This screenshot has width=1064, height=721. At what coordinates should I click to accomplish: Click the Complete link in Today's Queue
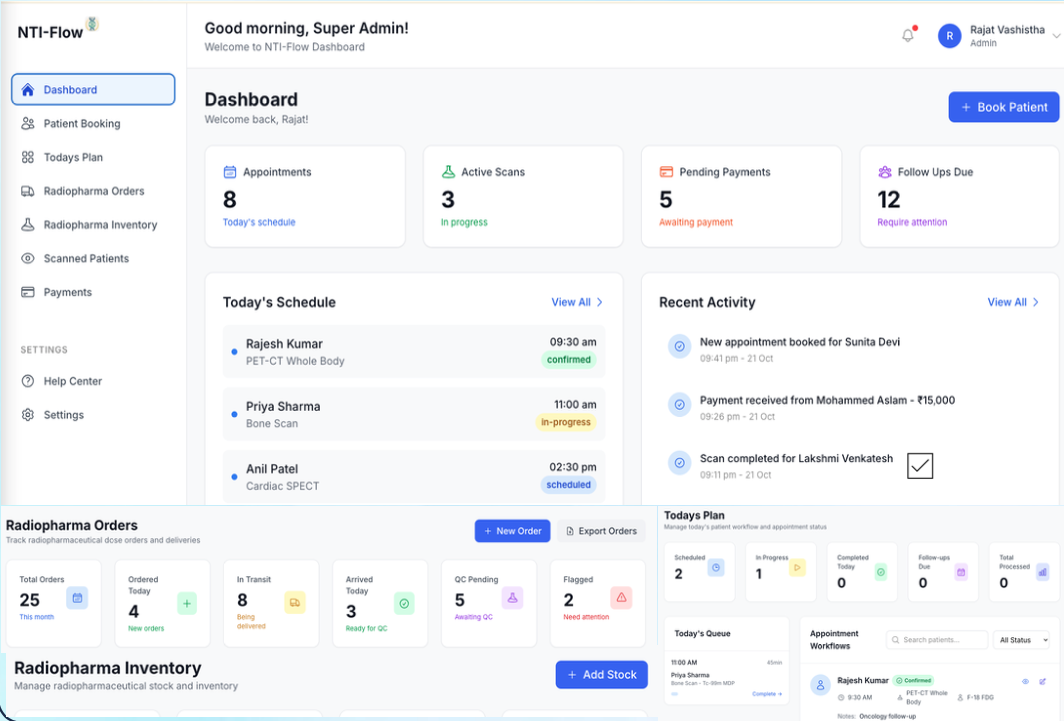[x=767, y=693]
